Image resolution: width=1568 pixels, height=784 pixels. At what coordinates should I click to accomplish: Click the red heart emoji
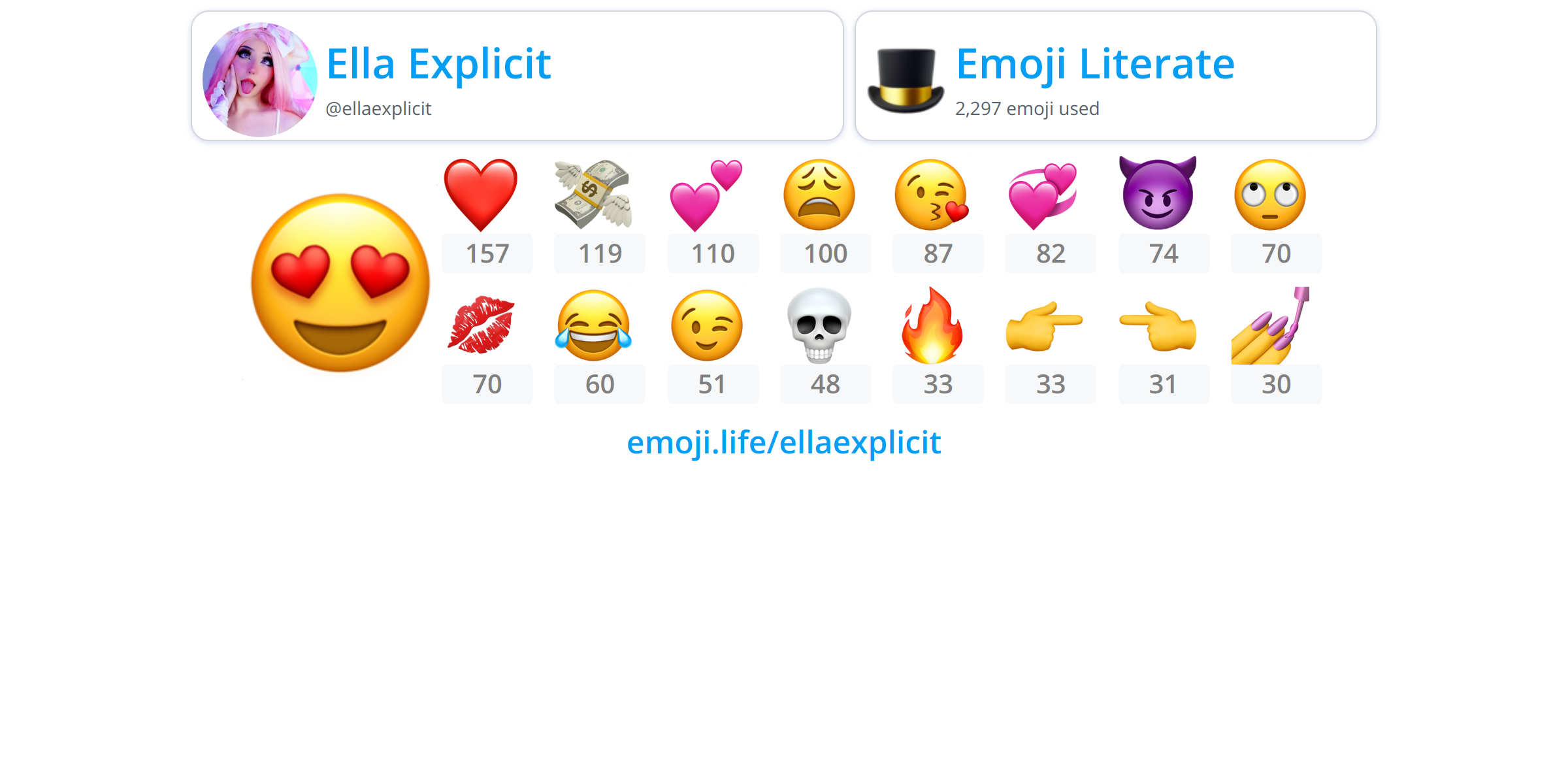[x=481, y=195]
